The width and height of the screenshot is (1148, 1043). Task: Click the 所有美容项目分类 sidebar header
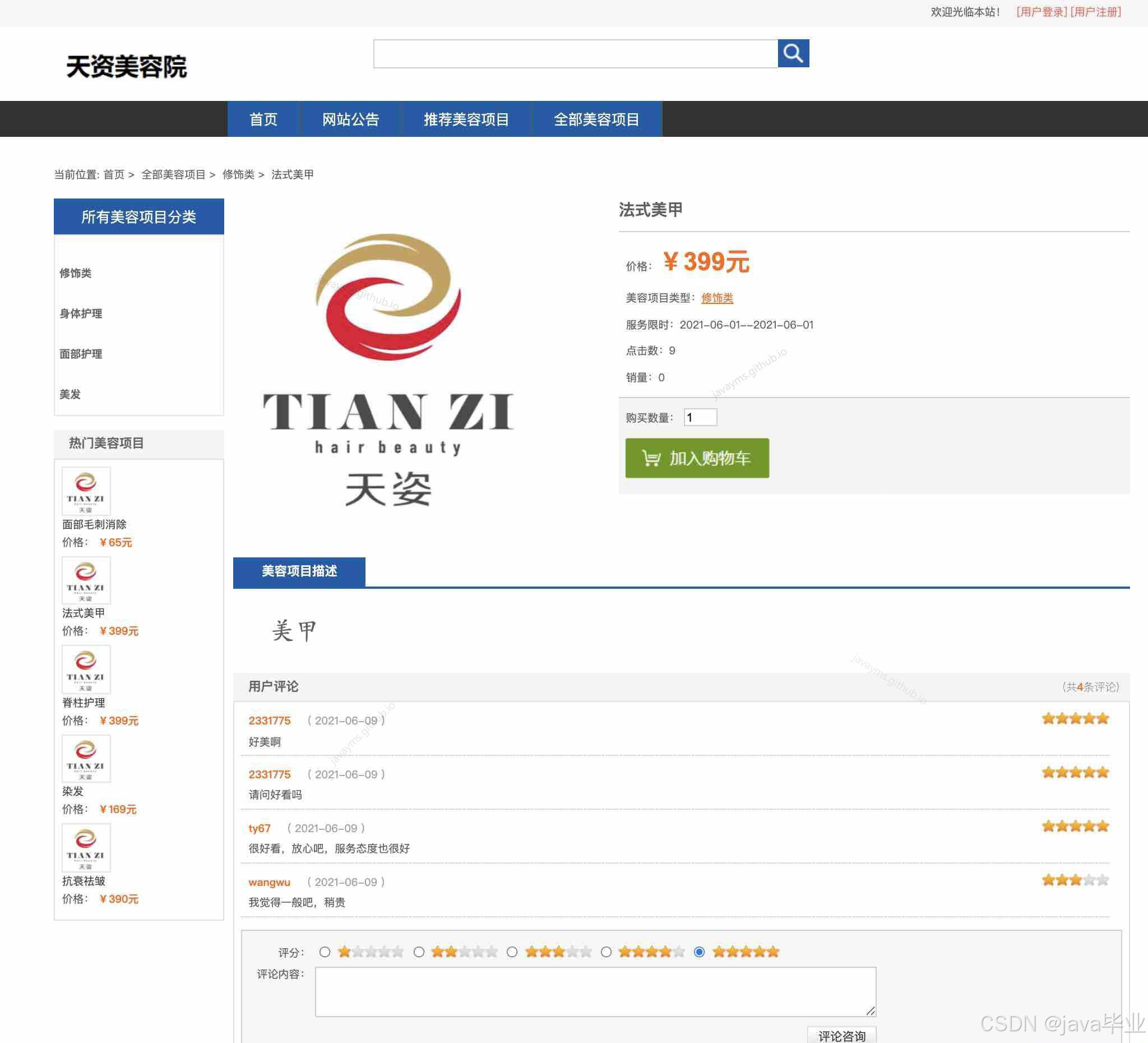click(x=139, y=216)
